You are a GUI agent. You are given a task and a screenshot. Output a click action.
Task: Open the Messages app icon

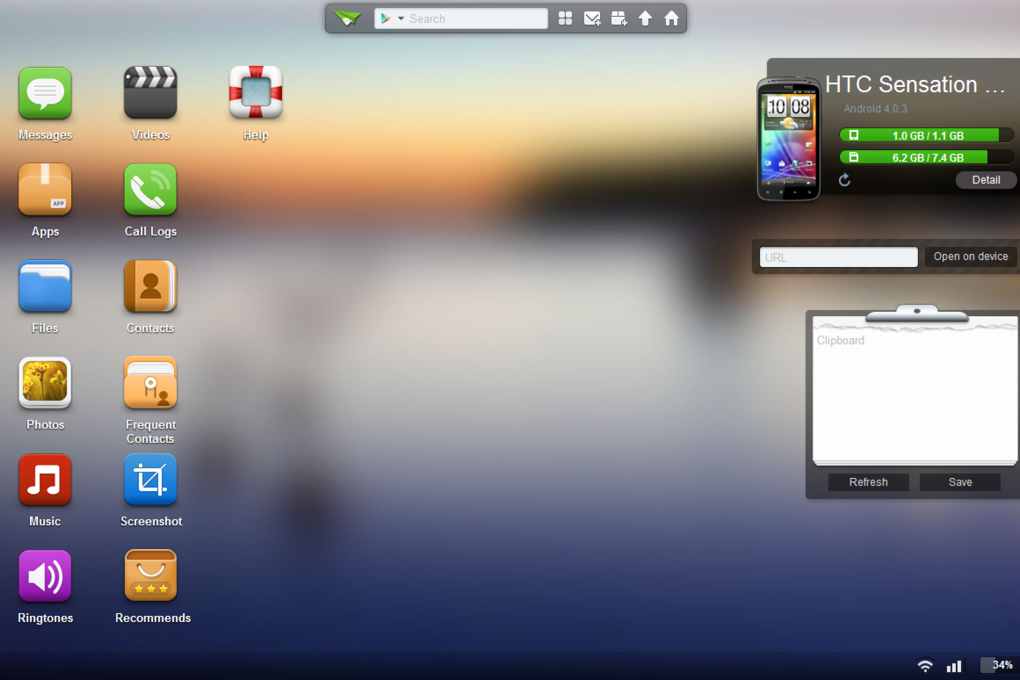[45, 94]
